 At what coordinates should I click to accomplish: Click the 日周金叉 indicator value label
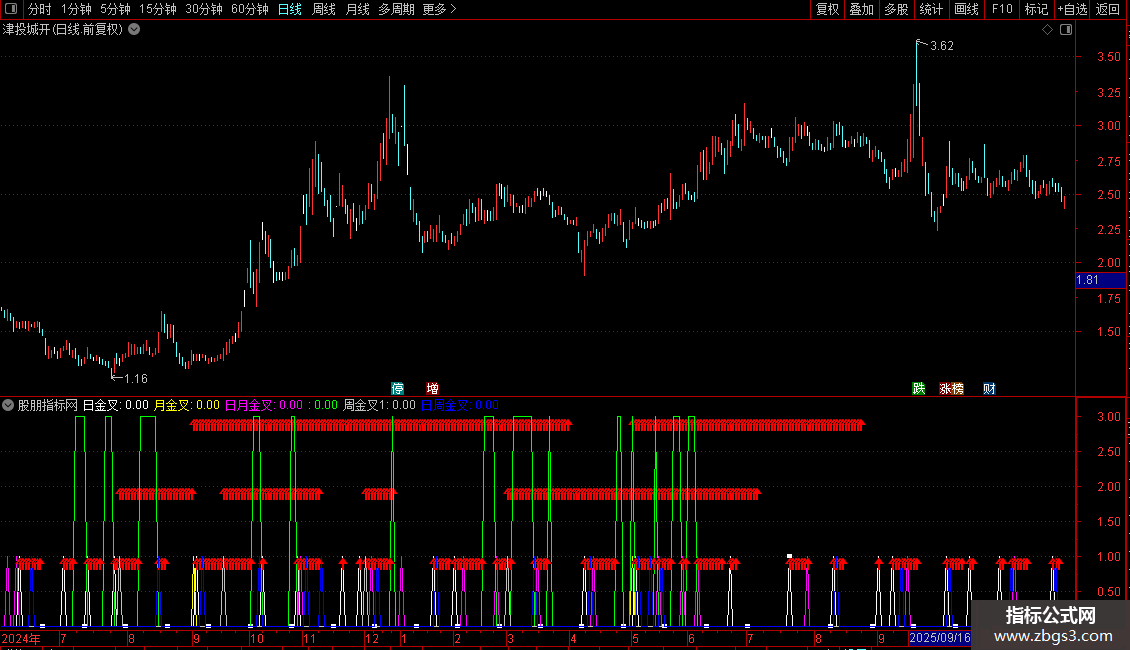click(460, 405)
